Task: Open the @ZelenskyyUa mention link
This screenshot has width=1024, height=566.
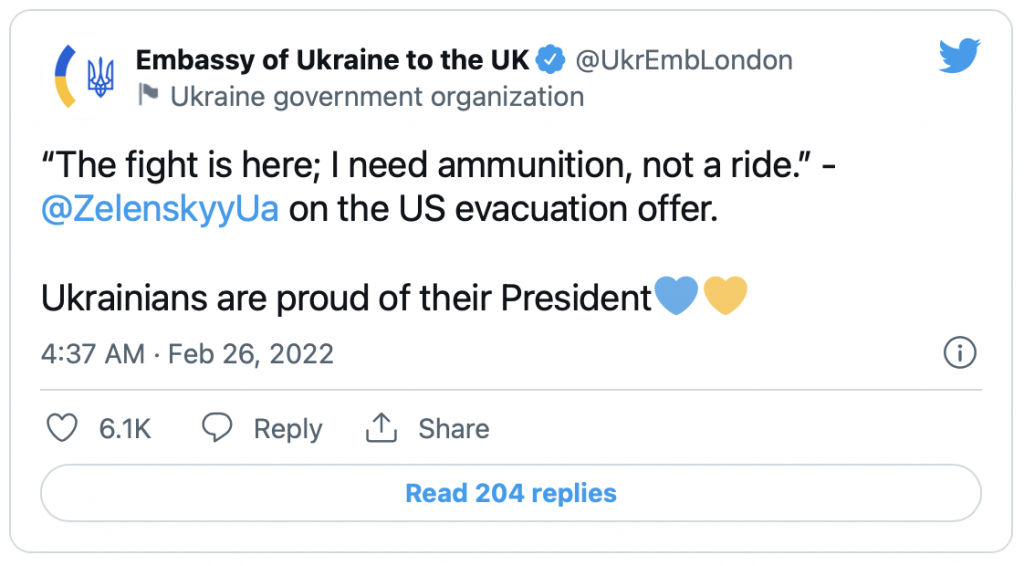Action: point(160,212)
